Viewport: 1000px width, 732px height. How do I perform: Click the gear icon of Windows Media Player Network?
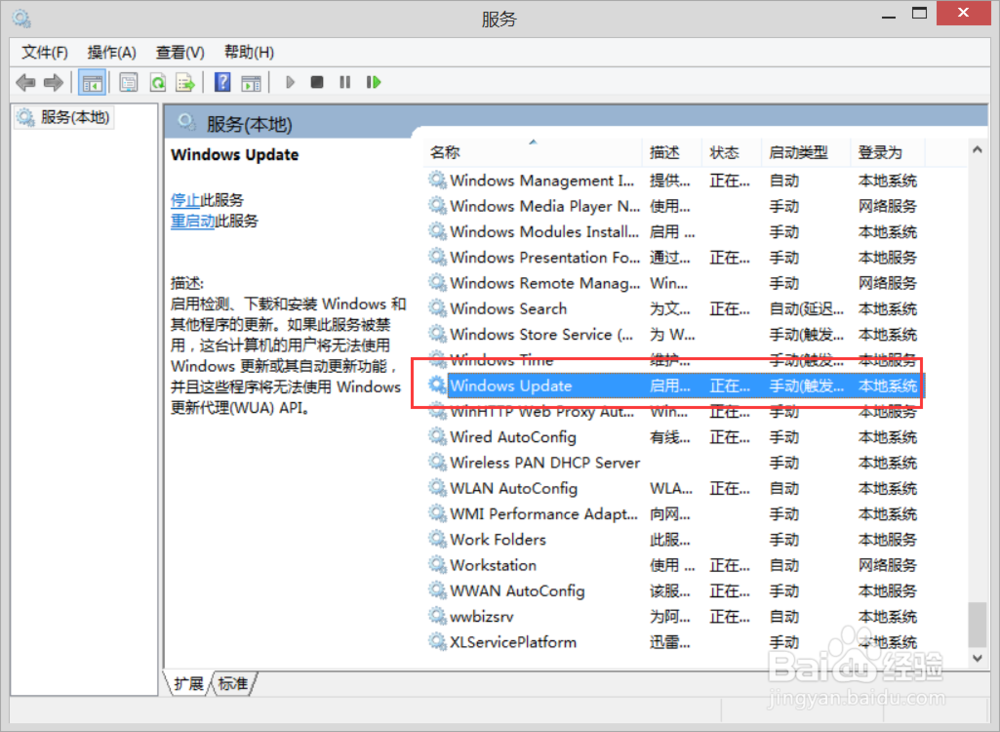click(x=438, y=206)
